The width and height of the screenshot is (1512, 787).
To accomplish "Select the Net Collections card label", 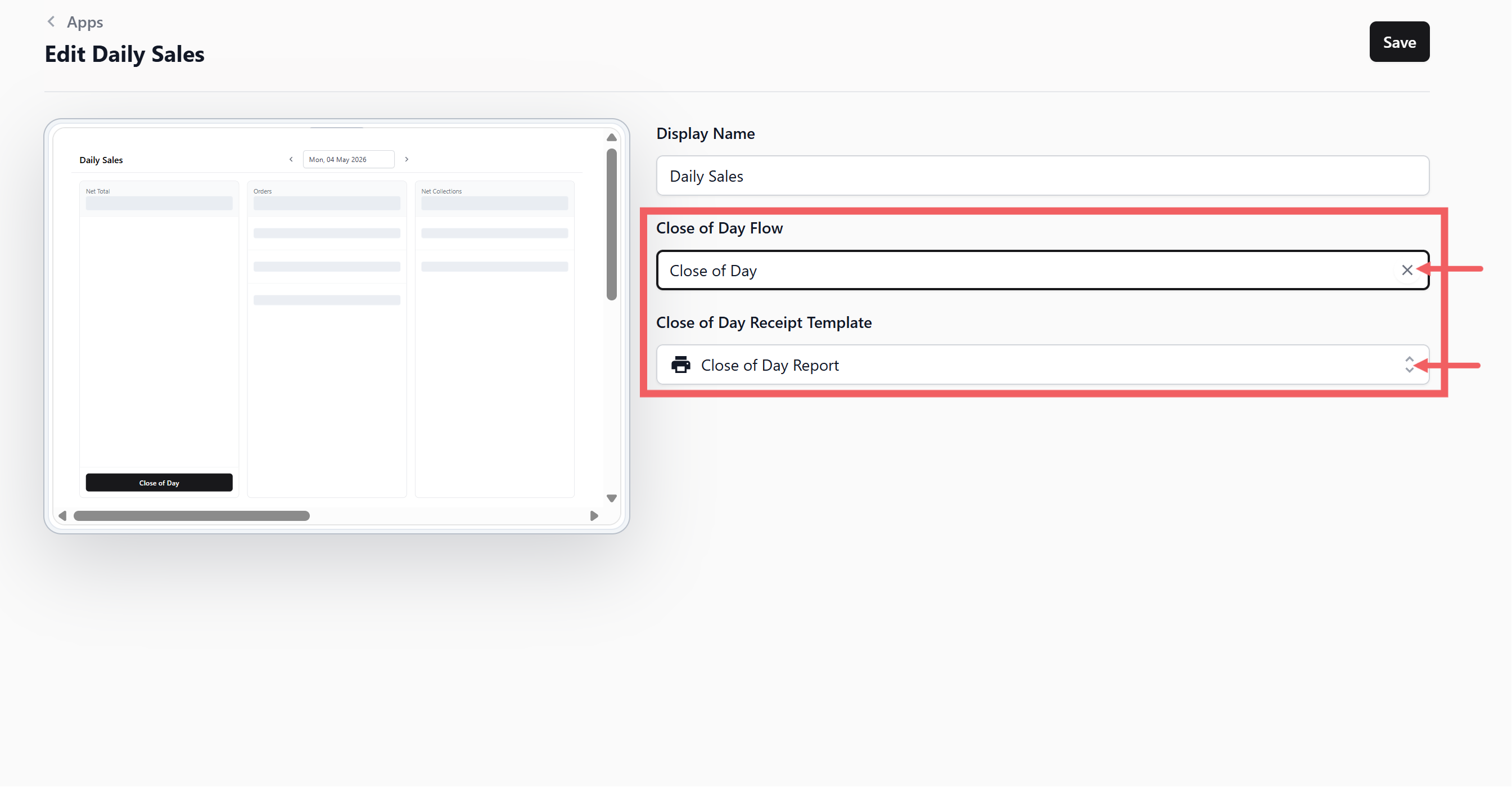I will 441,191.
